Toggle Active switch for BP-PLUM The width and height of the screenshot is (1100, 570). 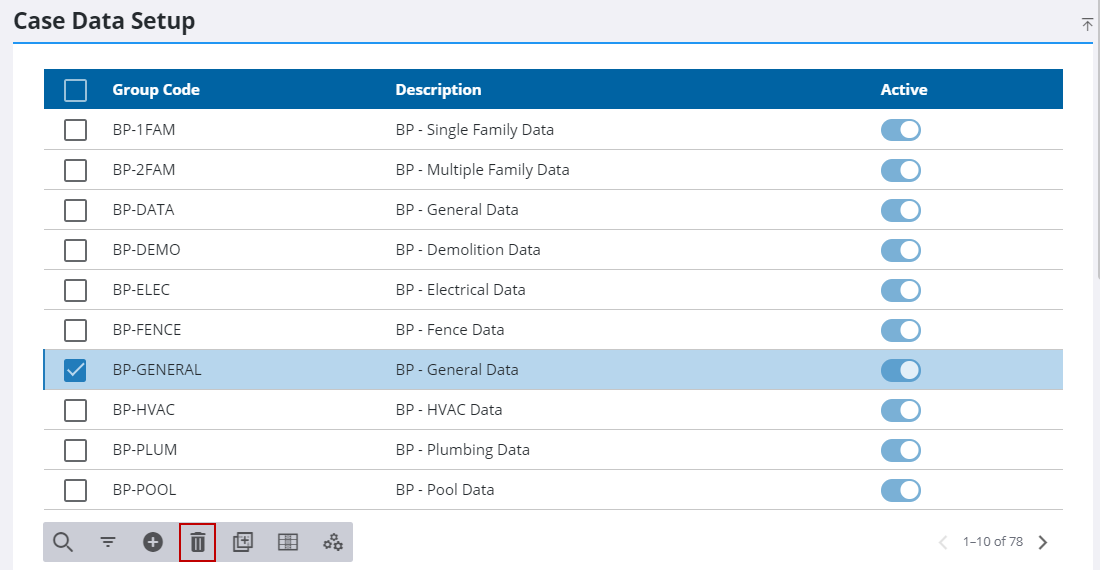[x=901, y=449]
